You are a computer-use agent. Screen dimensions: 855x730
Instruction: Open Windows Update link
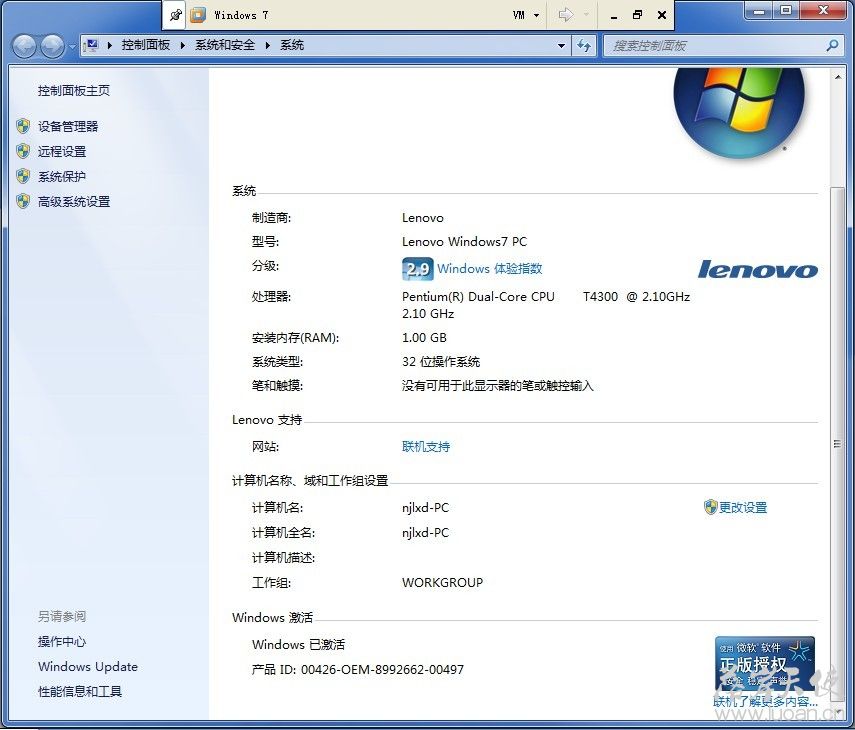pyautogui.click(x=88, y=667)
